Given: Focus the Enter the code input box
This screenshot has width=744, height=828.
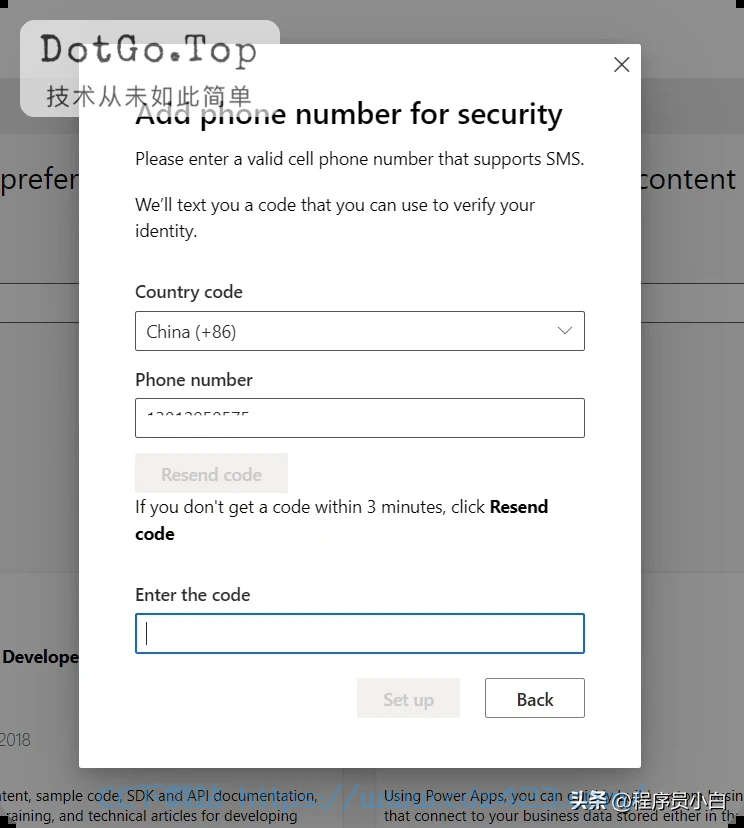Looking at the screenshot, I should tap(360, 634).
